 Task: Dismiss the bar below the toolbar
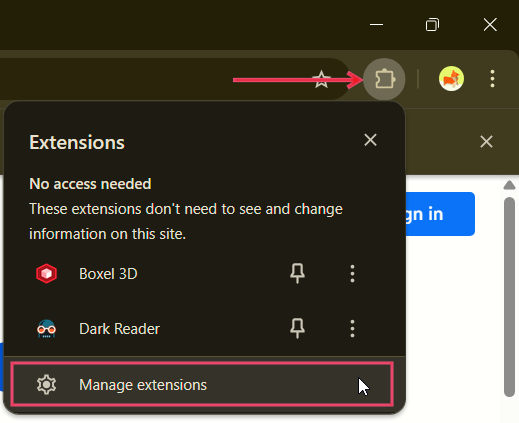tap(486, 142)
